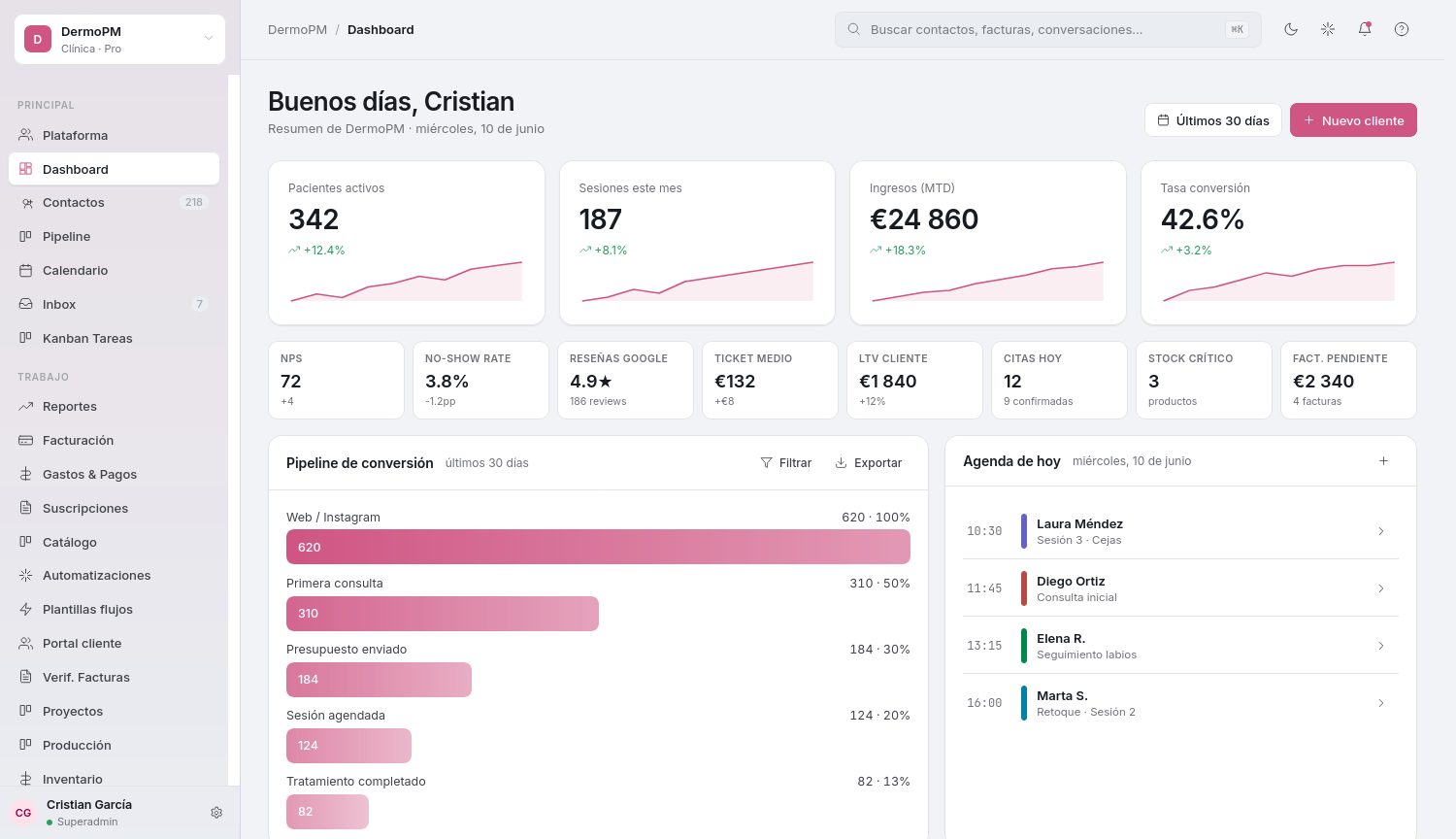Focus the Buscar contactos search field
1456x839 pixels.
click(x=1047, y=29)
